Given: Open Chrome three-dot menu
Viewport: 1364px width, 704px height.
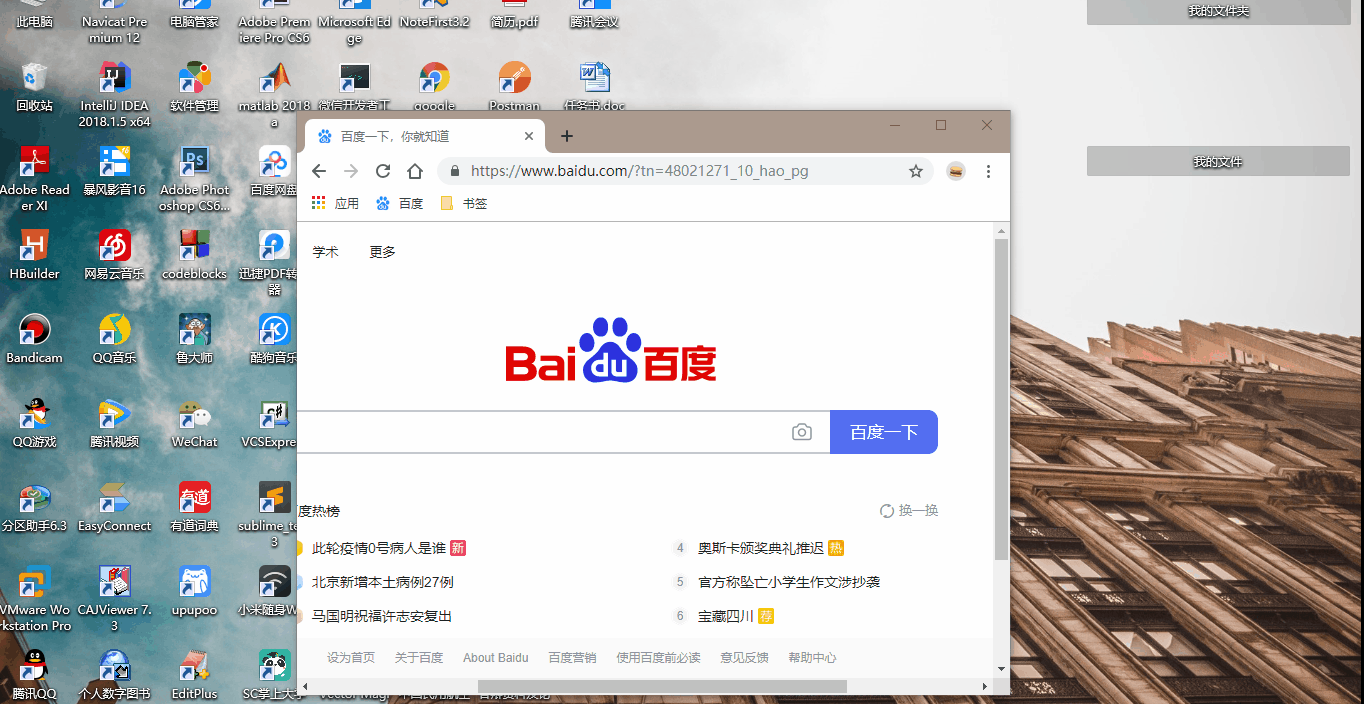Looking at the screenshot, I should pos(988,171).
